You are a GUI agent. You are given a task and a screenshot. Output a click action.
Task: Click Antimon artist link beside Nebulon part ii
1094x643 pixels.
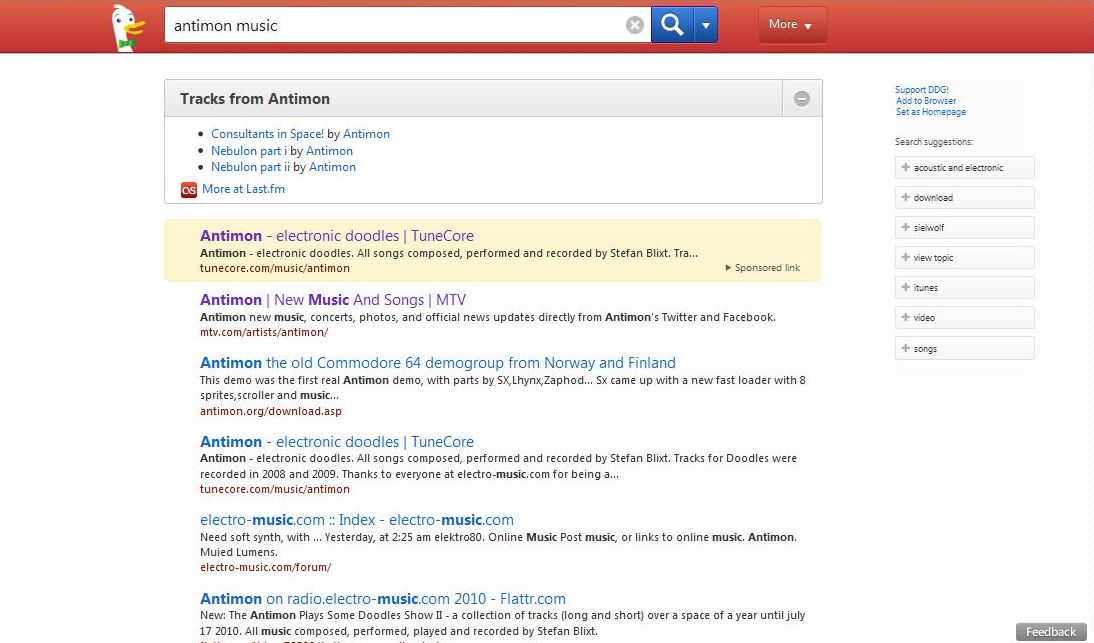(x=332, y=167)
